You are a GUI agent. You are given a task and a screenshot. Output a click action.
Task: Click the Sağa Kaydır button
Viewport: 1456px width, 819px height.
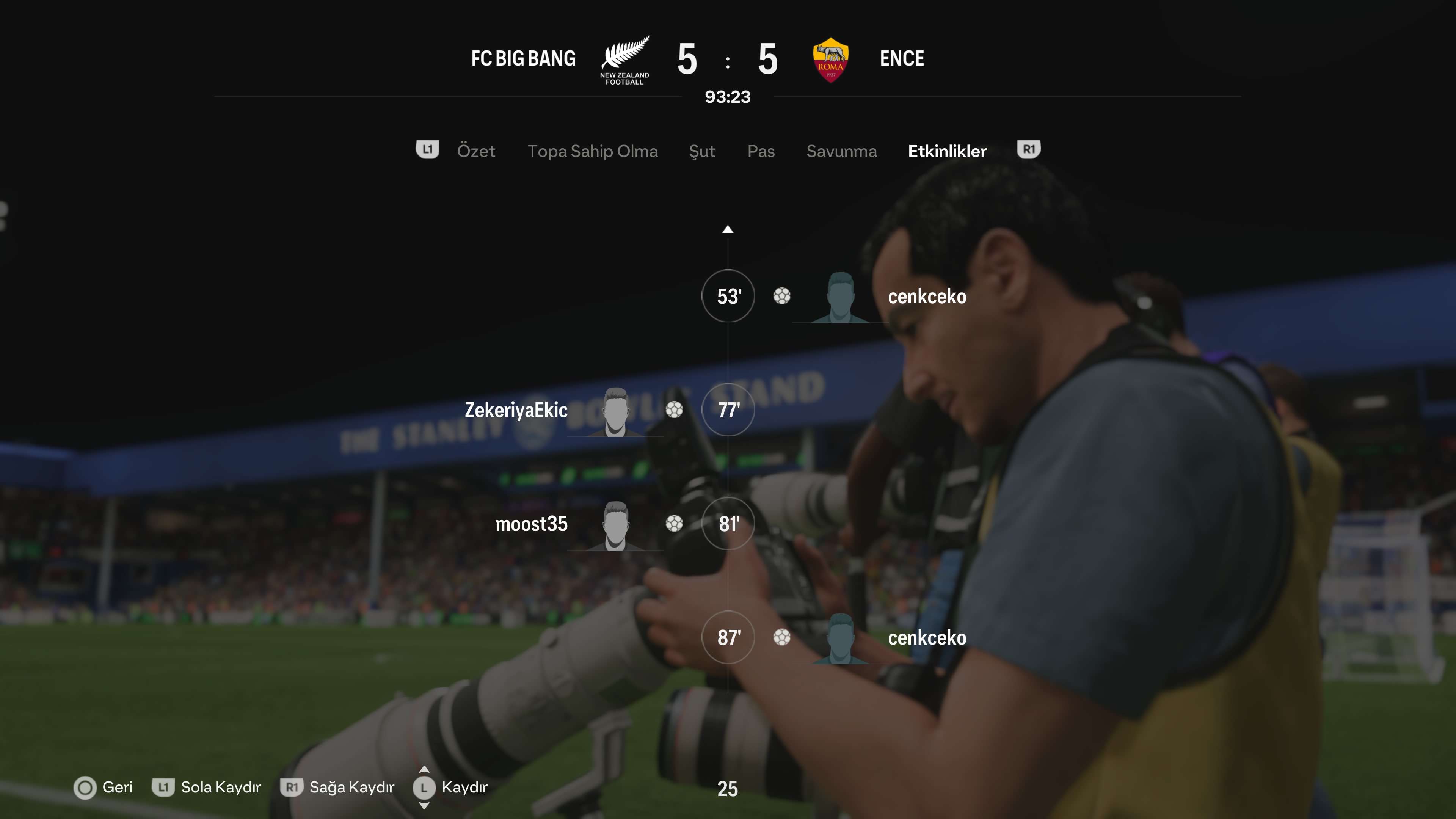338,788
